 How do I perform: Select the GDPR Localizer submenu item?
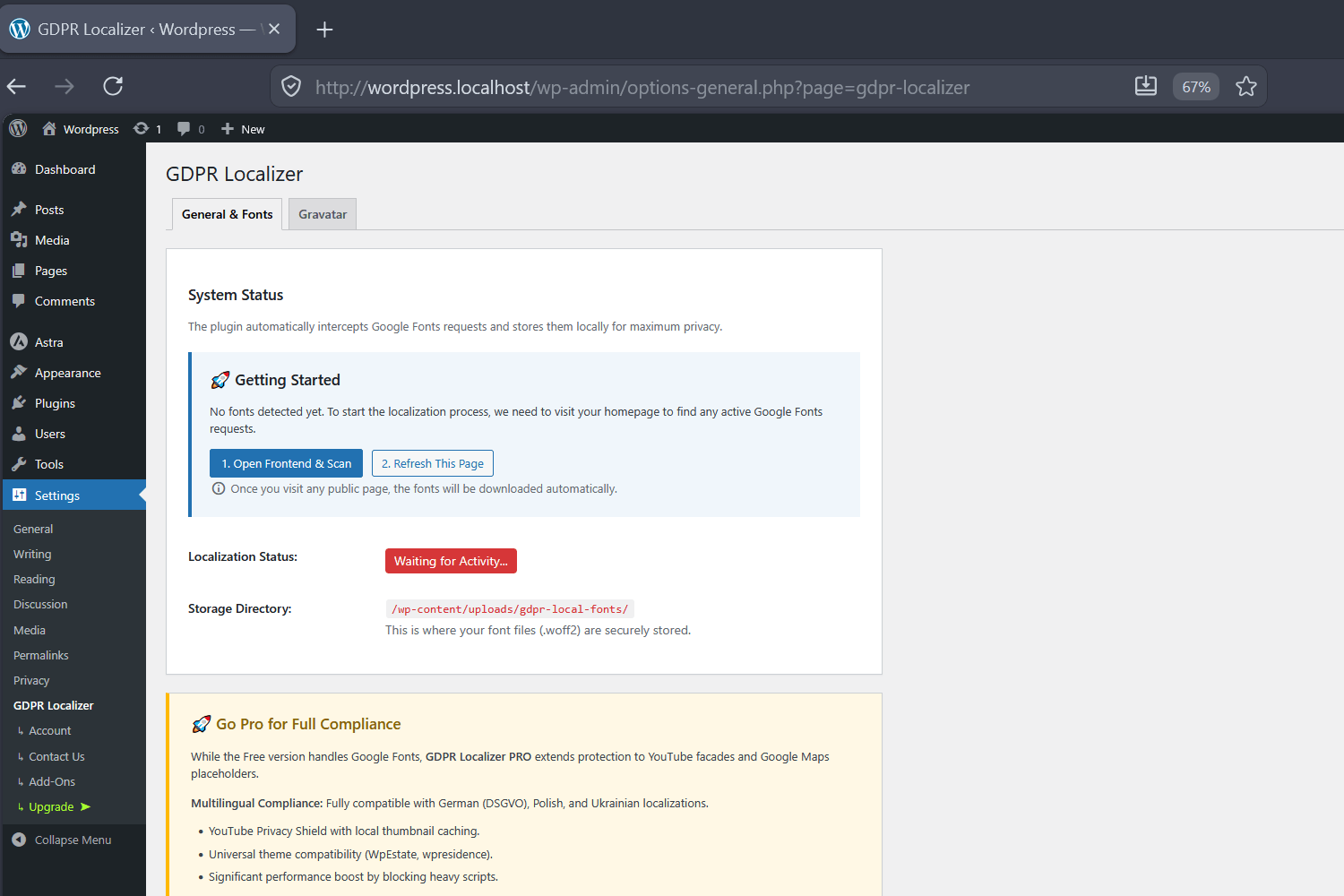(54, 705)
